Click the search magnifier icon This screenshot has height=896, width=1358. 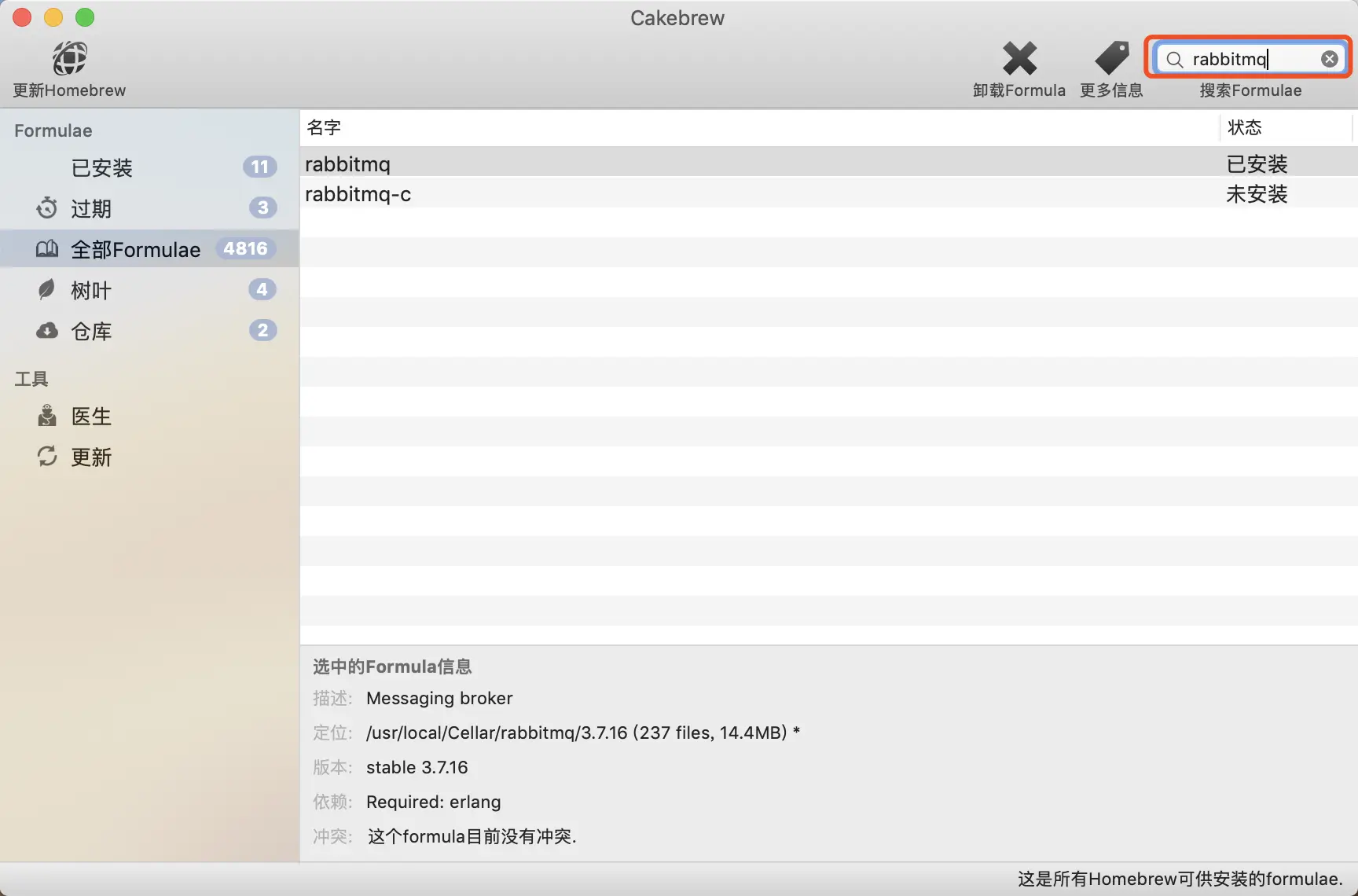pos(1174,59)
